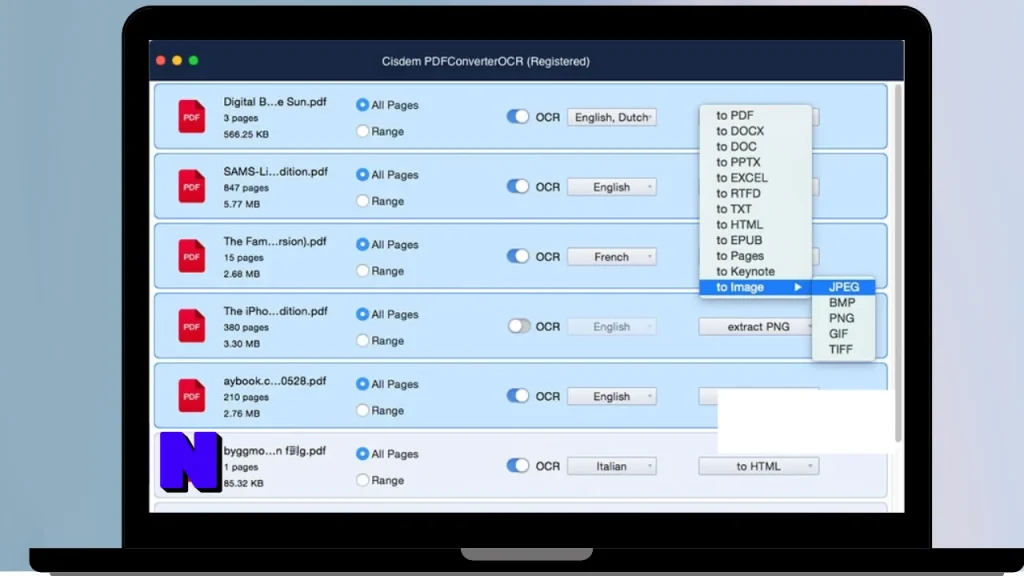Image resolution: width=1024 pixels, height=576 pixels.
Task: Click the PDF icon for aybook.c...0528.pdf
Action: pyautogui.click(x=191, y=396)
